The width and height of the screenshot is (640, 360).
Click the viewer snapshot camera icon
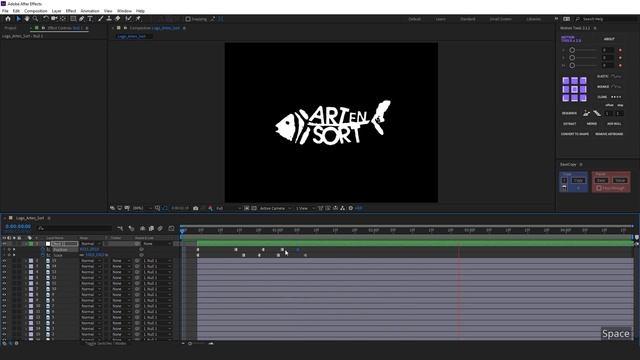[x=196, y=208]
